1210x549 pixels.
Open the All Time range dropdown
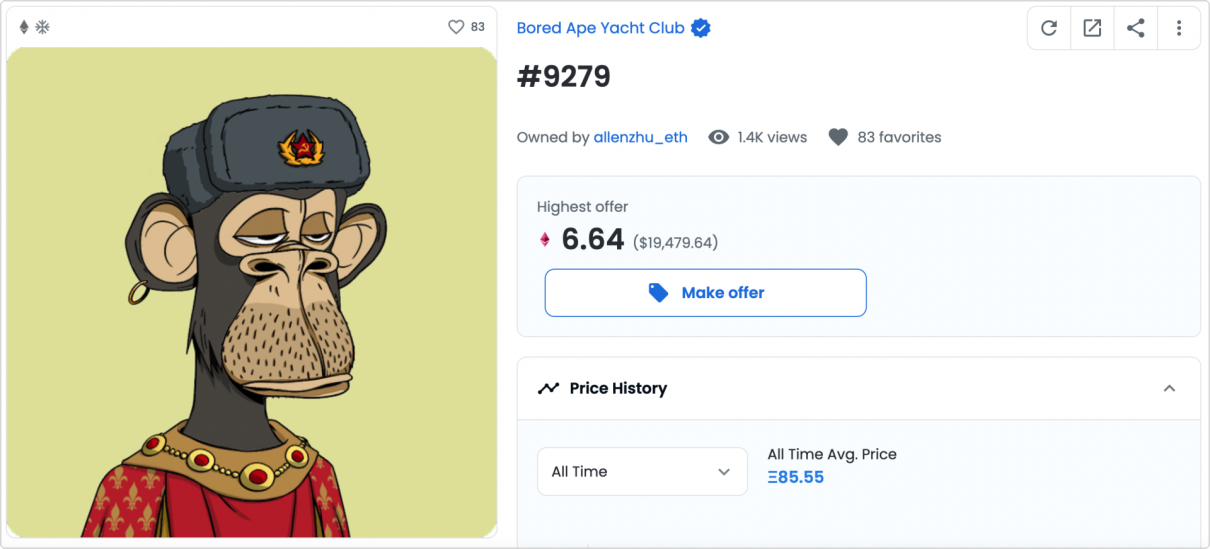642,471
